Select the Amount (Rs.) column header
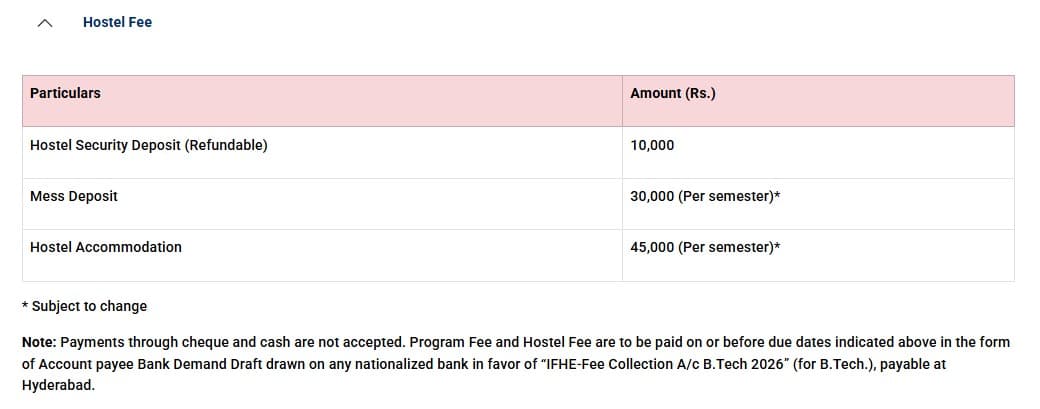This screenshot has height=409, width=1040. click(672, 93)
